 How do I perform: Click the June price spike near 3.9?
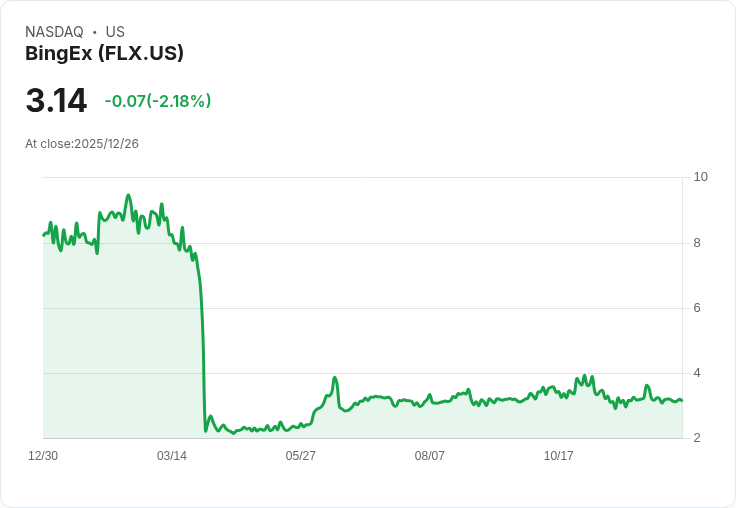[x=335, y=377]
